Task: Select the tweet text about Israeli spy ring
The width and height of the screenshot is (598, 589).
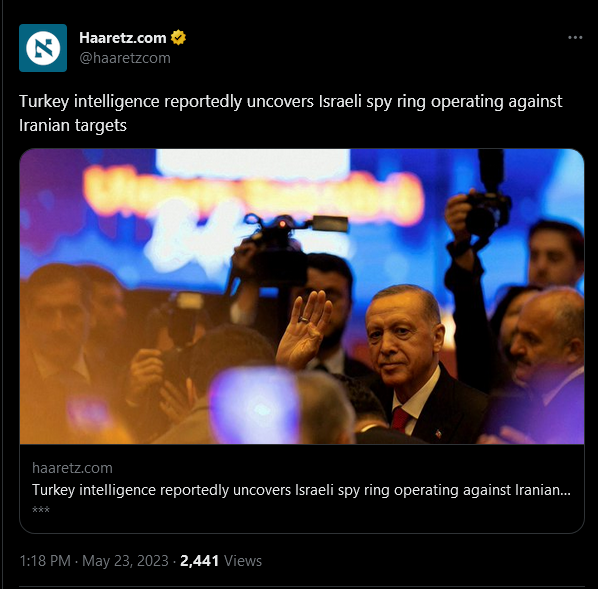Action: coord(291,113)
